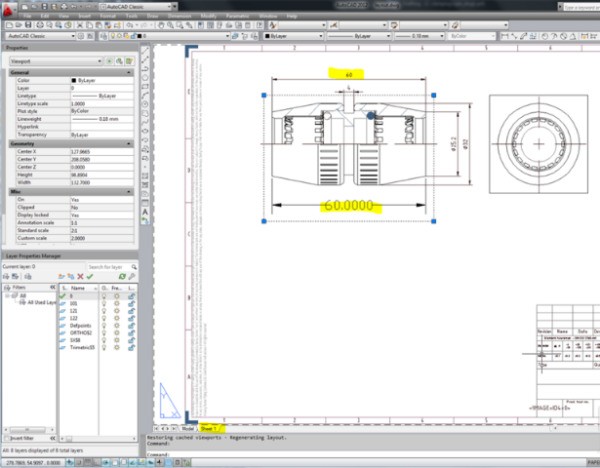Toggle the Invert filter checkbox
Viewport: 600px width, 468px height.
click(6, 437)
